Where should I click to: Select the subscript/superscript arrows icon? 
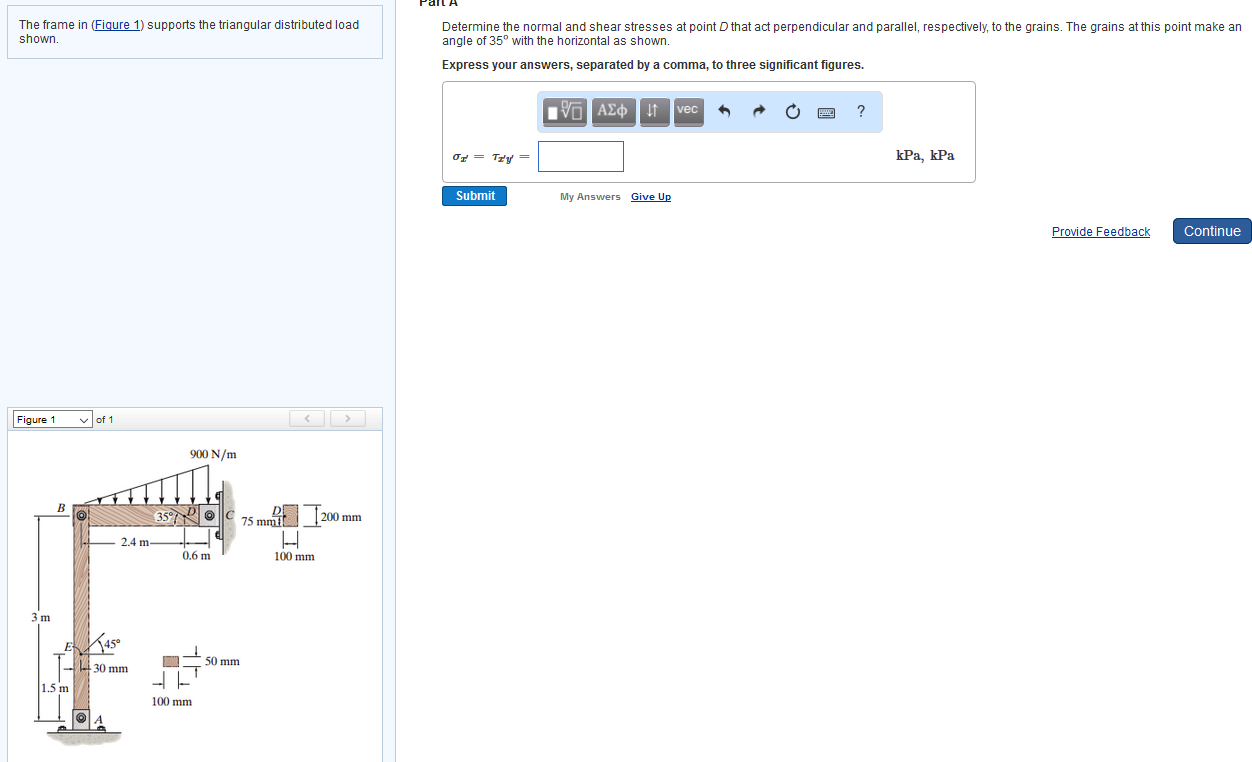click(654, 112)
